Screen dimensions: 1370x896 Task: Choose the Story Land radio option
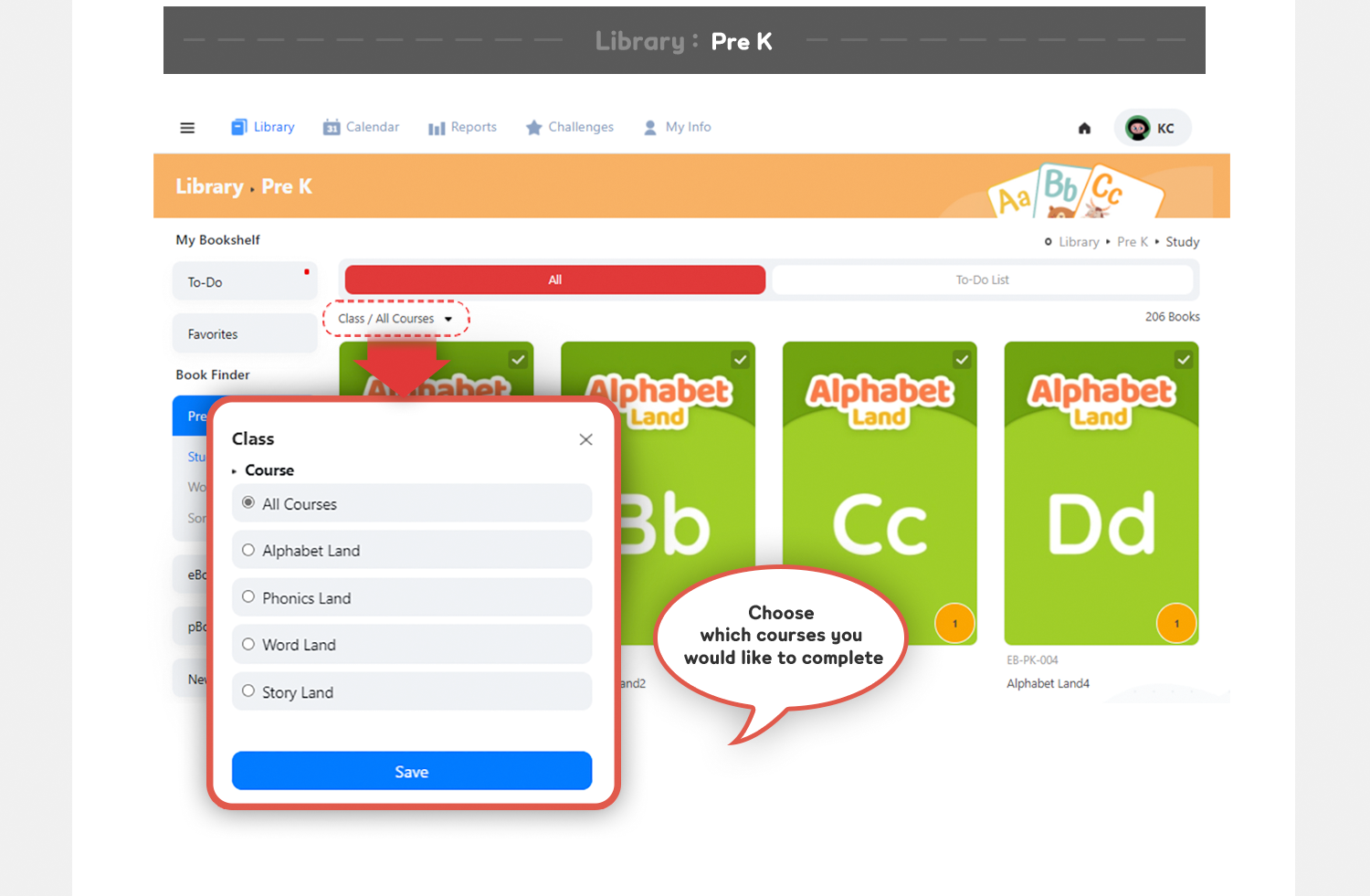coord(248,691)
